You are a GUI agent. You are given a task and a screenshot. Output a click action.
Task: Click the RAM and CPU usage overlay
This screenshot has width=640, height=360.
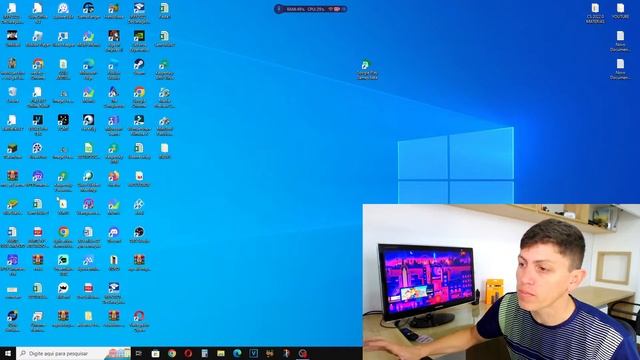point(311,9)
